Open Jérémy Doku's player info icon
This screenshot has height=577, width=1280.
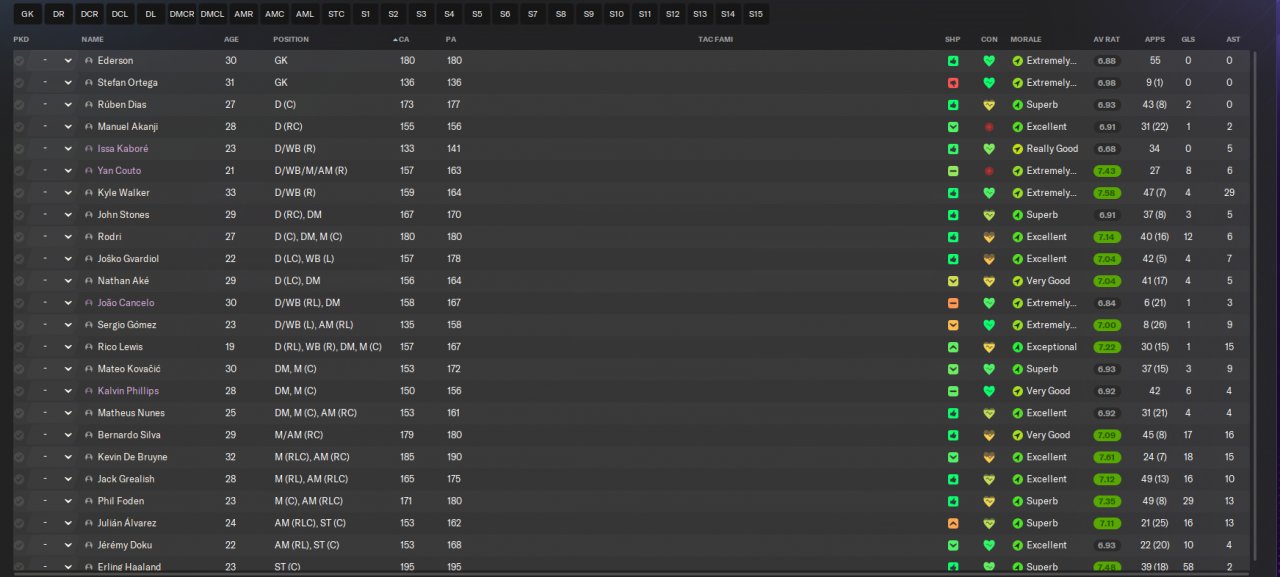89,545
